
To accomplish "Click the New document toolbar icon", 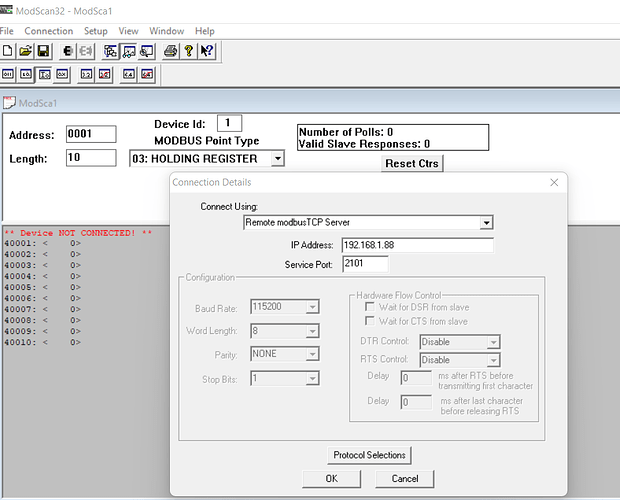I will pyautogui.click(x=8, y=51).
